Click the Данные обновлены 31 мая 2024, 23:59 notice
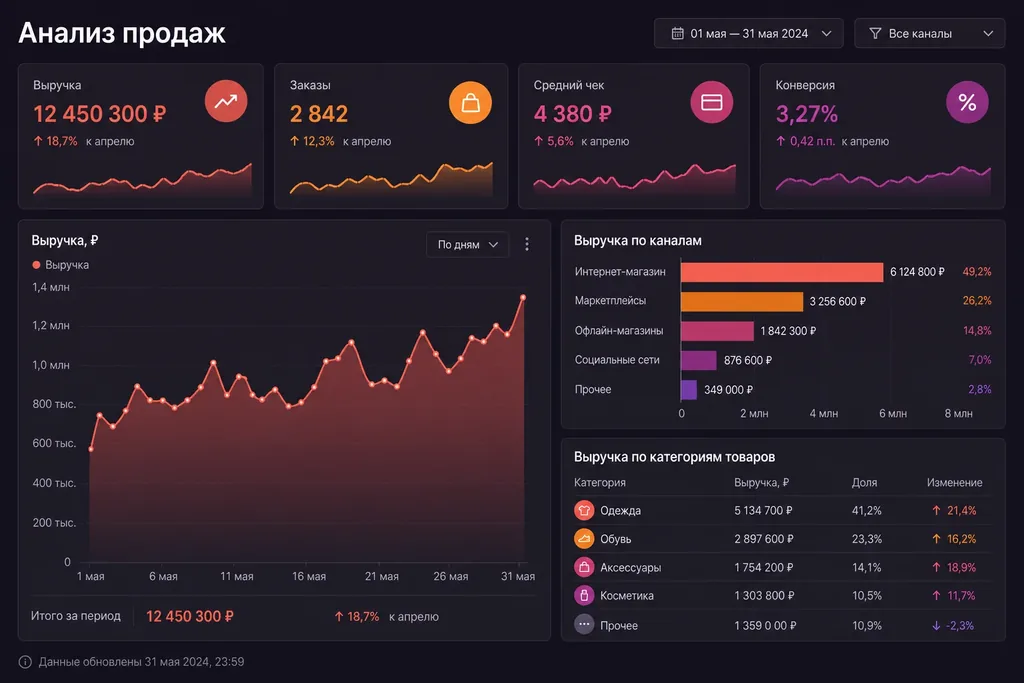The height and width of the screenshot is (683, 1024). [x=141, y=662]
